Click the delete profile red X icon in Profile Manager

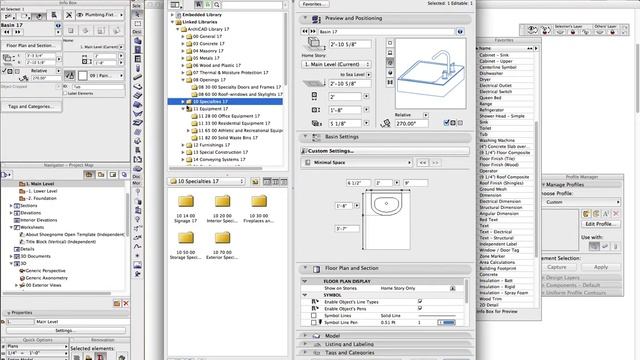tap(616, 213)
